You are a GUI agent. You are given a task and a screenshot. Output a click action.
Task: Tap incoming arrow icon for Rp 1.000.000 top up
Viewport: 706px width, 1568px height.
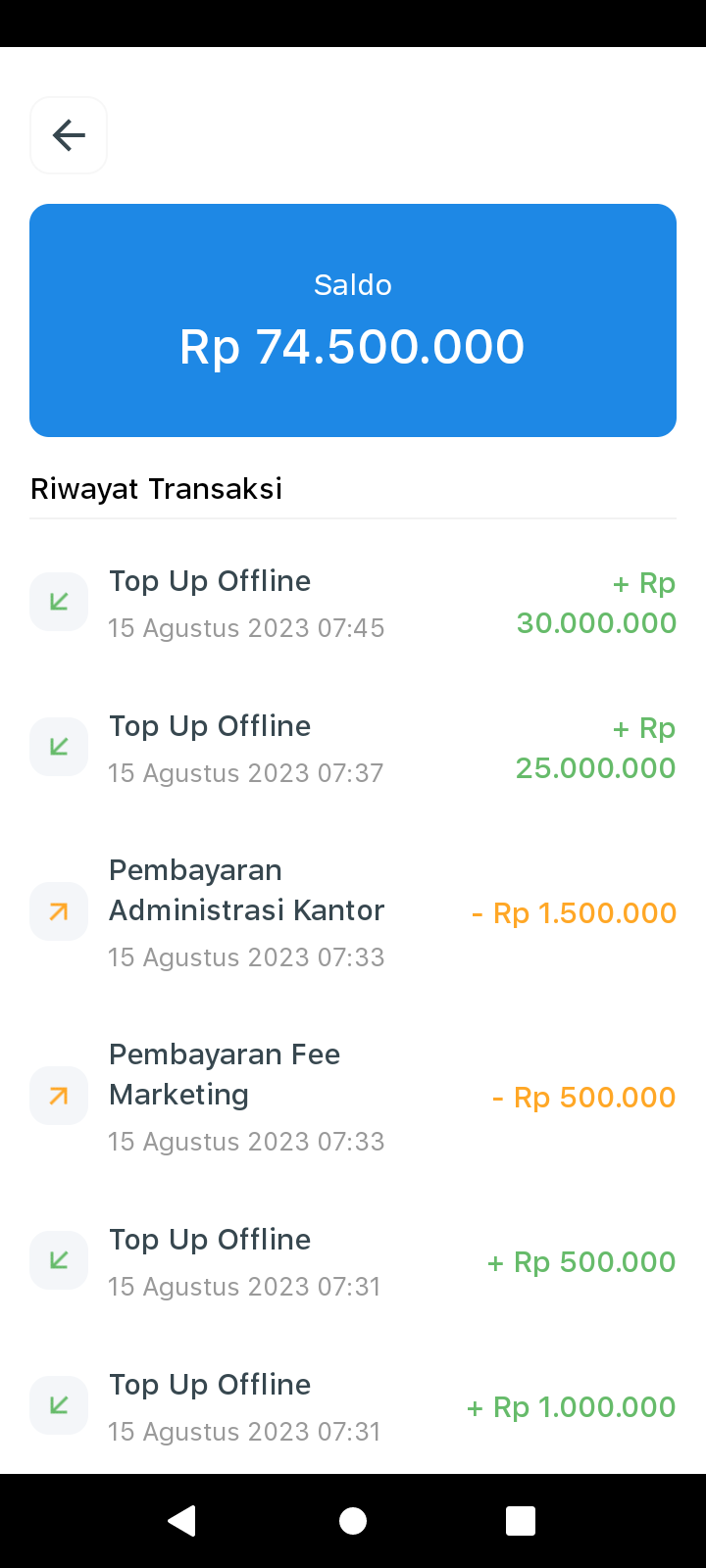(x=59, y=1405)
